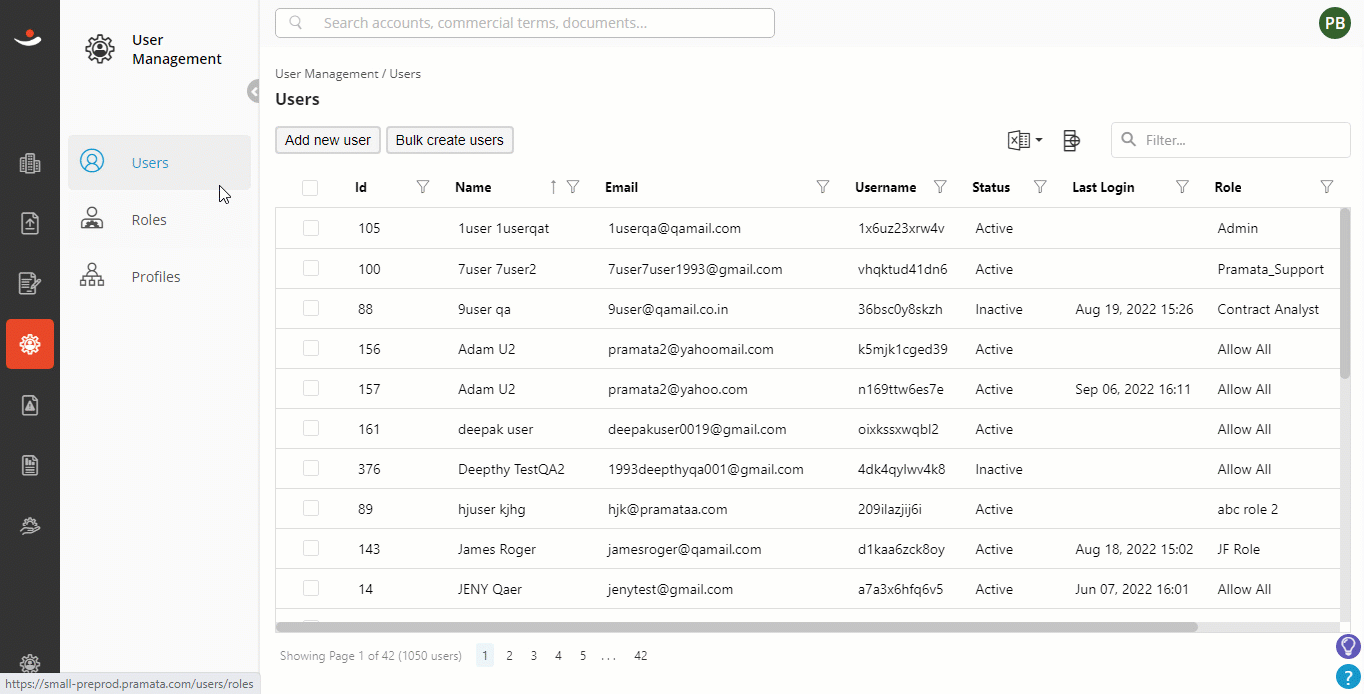This screenshot has height=694, width=1364.
Task: Jump to last page 42
Action: pyautogui.click(x=641, y=656)
